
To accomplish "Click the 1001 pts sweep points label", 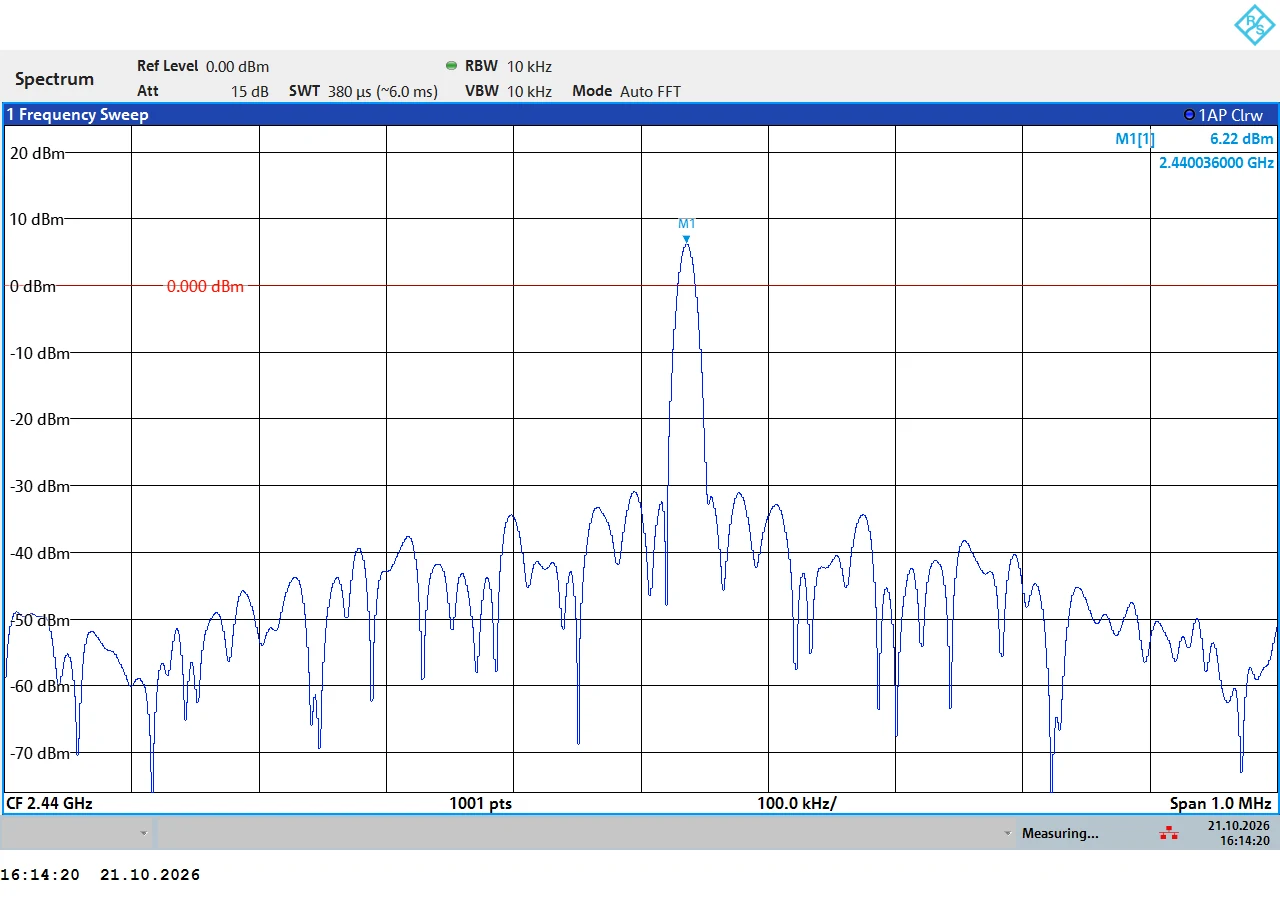I will 480,803.
